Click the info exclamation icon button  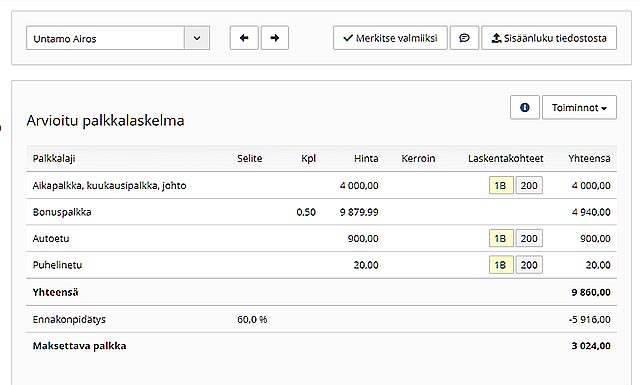point(525,107)
